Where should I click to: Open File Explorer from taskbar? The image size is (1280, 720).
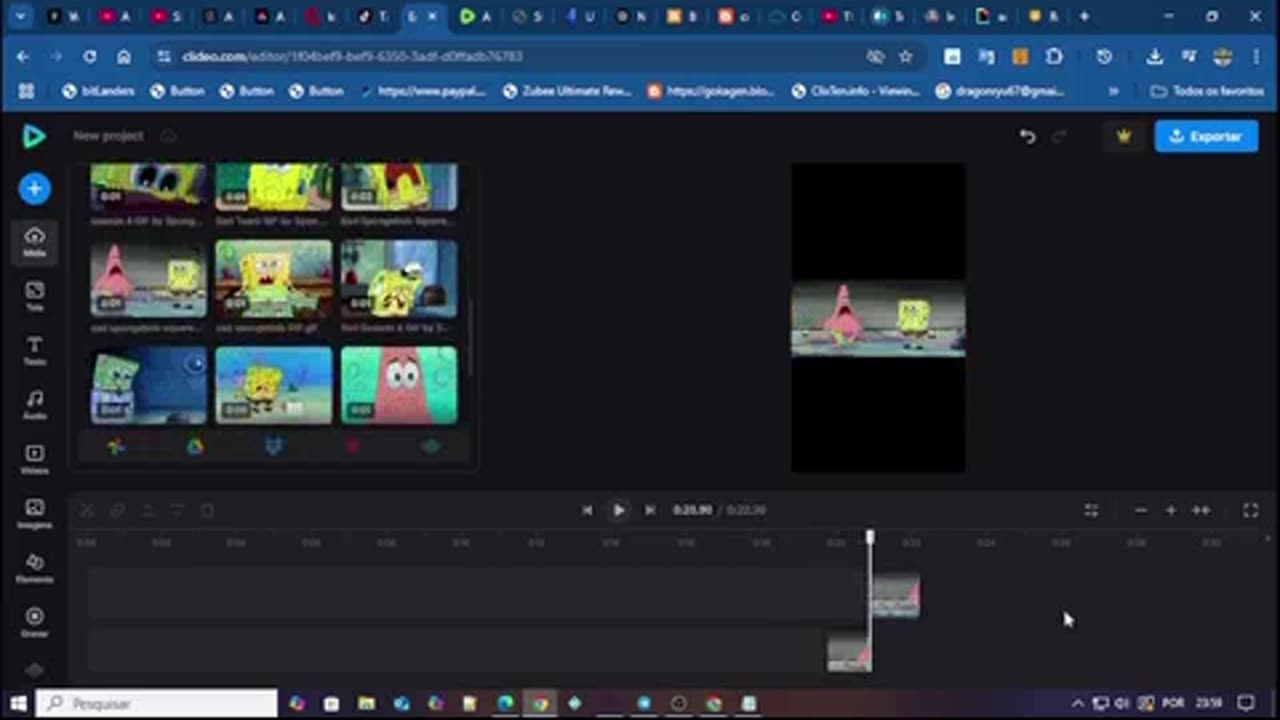click(366, 703)
